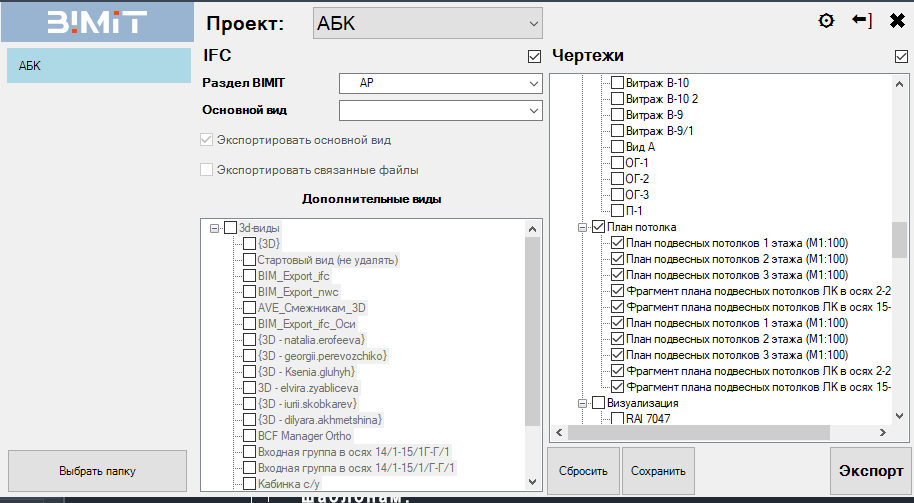Enable BIM_Export_ifc view checkbox
Image resolution: width=914 pixels, height=503 pixels.
[250, 275]
